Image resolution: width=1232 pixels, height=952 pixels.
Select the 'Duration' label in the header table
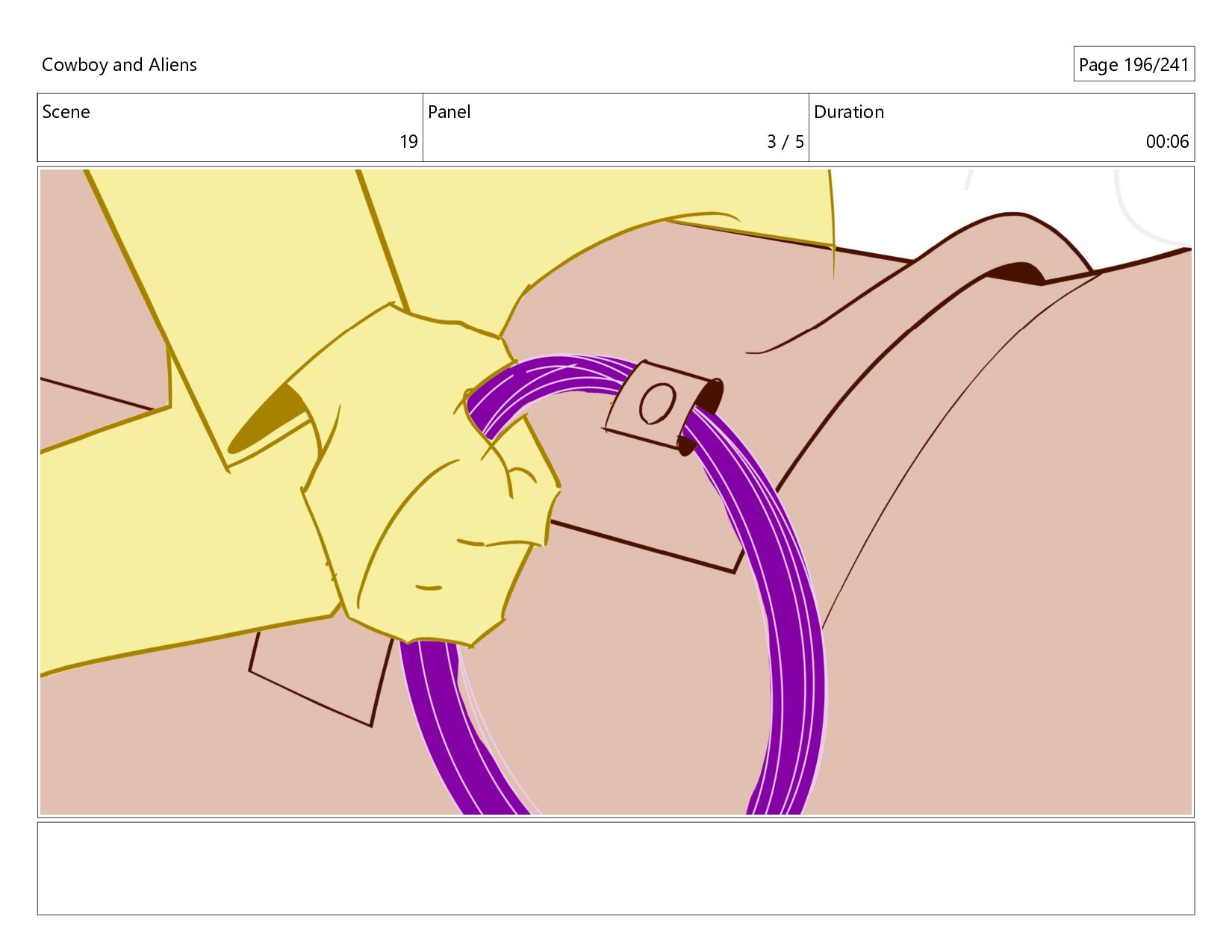click(x=849, y=112)
